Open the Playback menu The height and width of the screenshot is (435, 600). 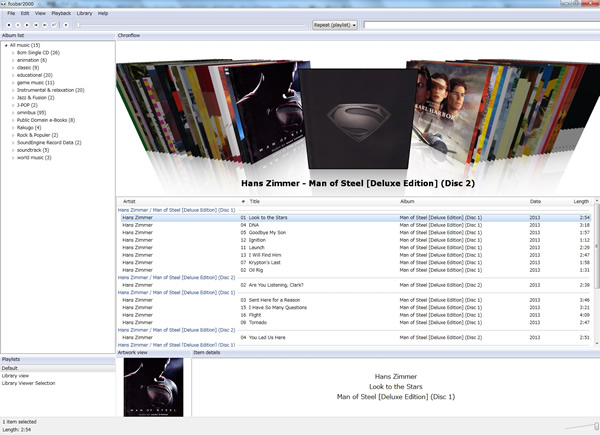[61, 13]
